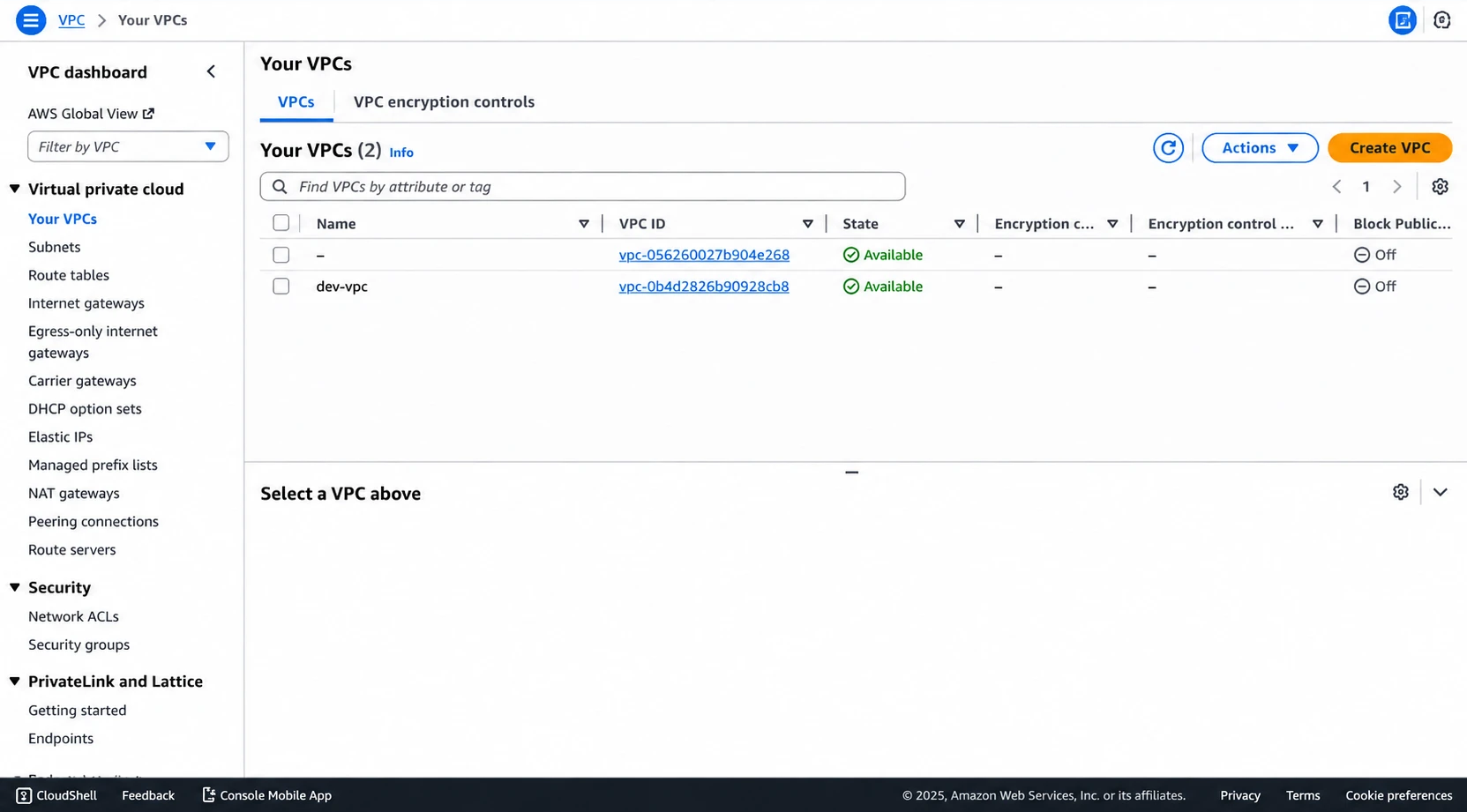Open the Filter by VPC dropdown
Screen dimensions: 1467x812
tap(128, 146)
